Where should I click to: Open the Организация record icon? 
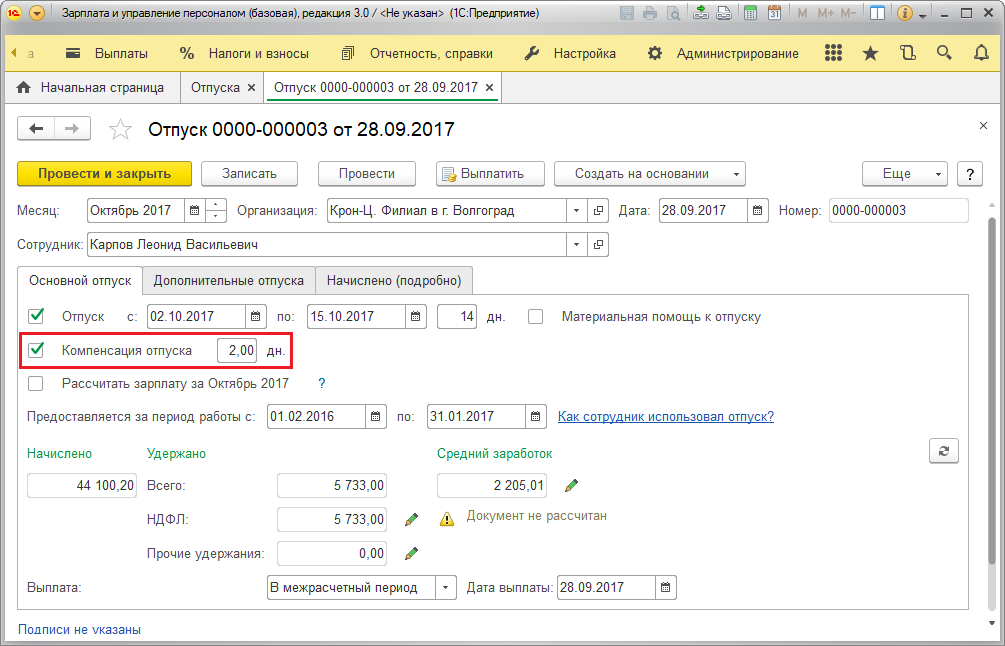[598, 210]
